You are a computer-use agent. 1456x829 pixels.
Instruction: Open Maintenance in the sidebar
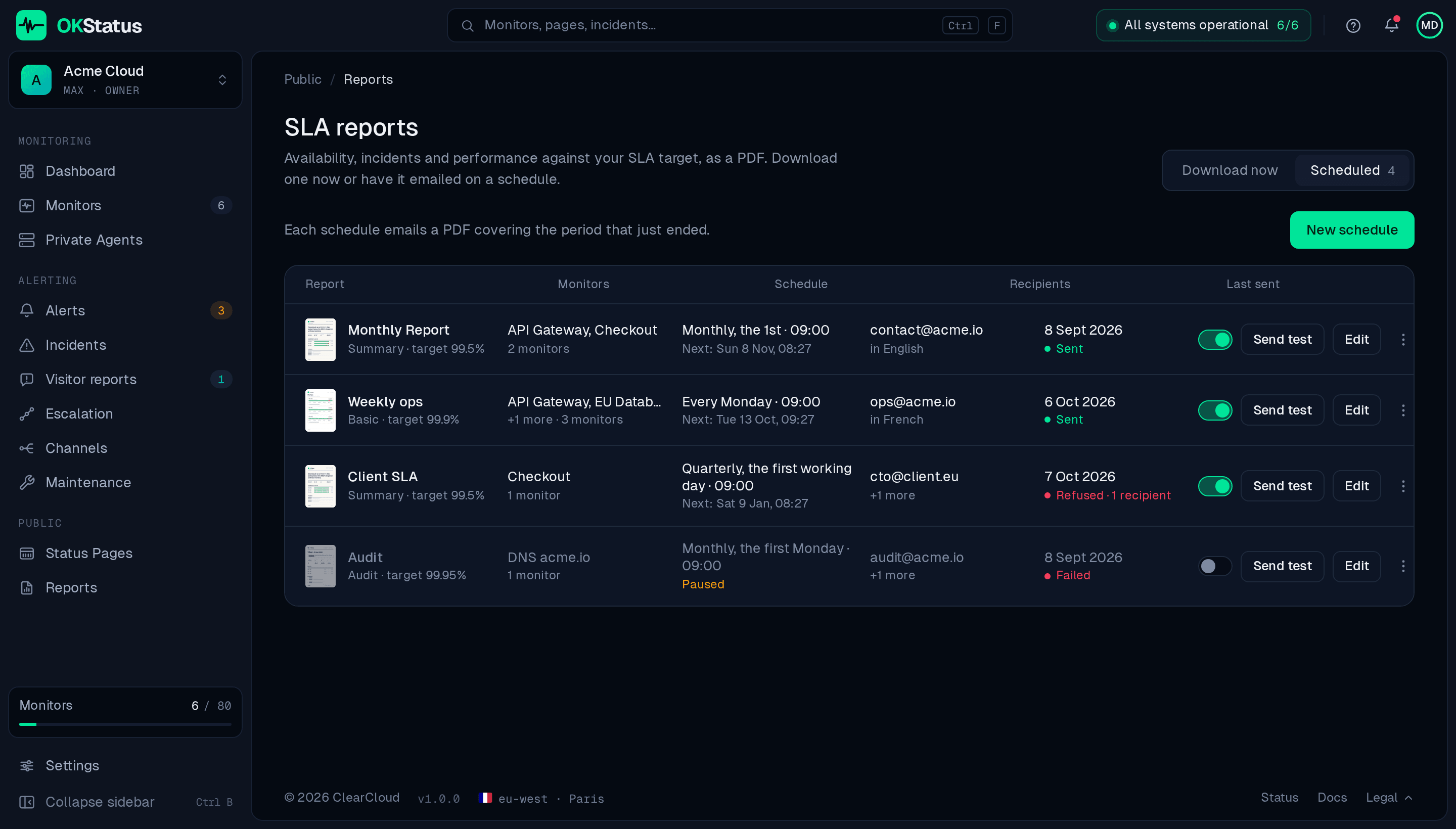point(125,483)
